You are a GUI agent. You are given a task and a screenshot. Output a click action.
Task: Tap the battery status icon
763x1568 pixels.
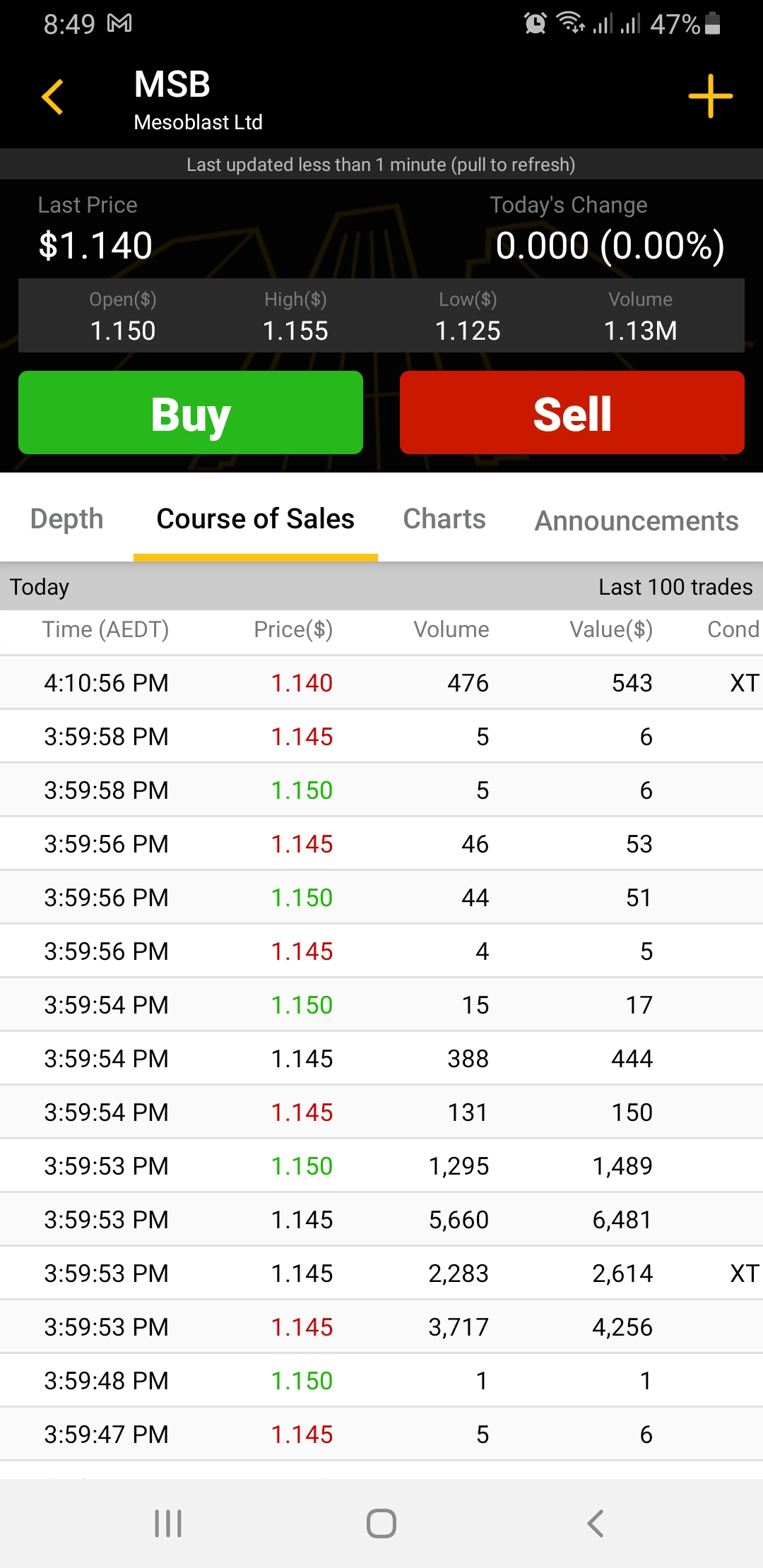pos(713,23)
